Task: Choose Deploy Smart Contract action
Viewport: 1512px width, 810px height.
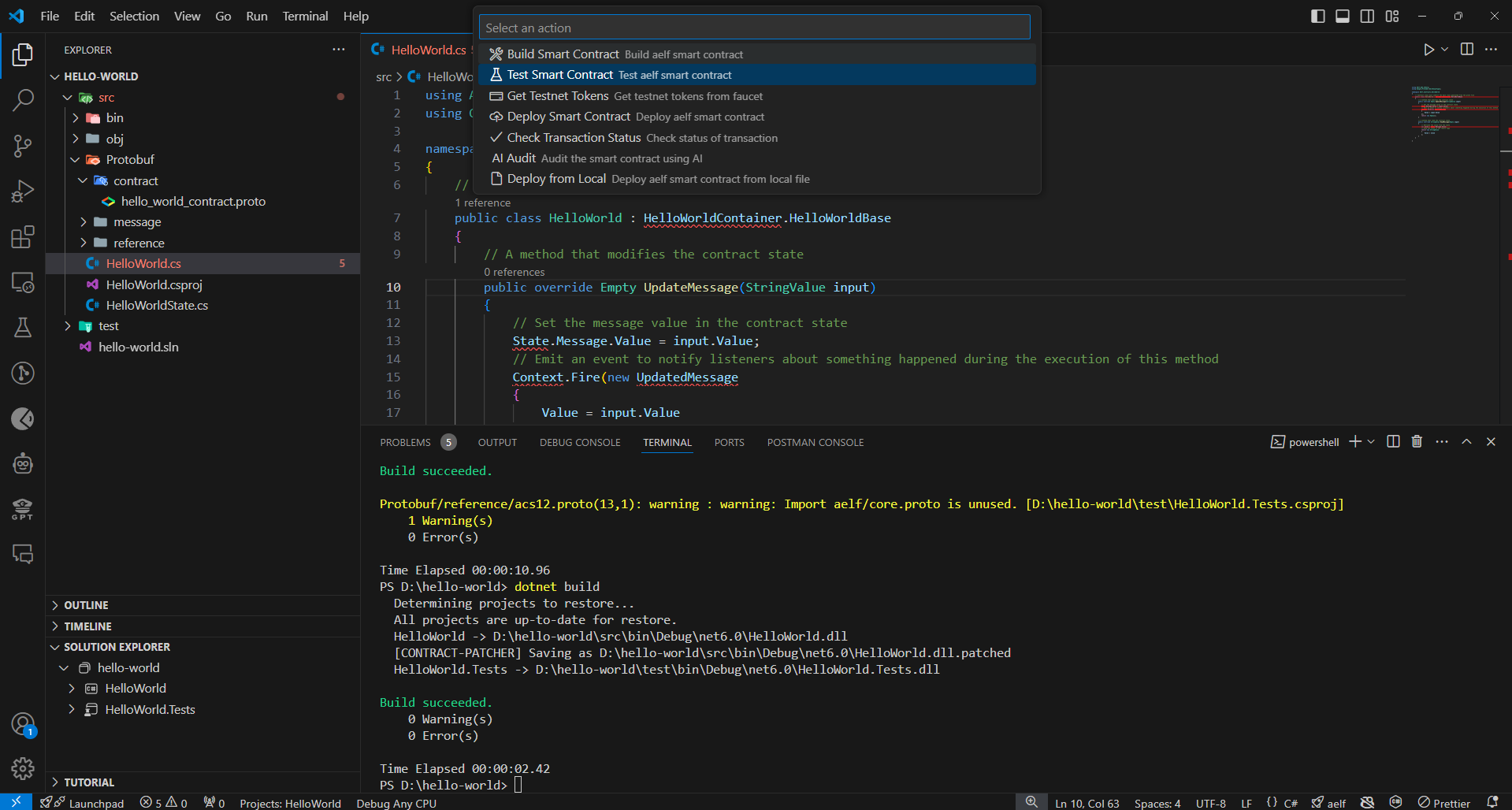Action: [x=757, y=117]
